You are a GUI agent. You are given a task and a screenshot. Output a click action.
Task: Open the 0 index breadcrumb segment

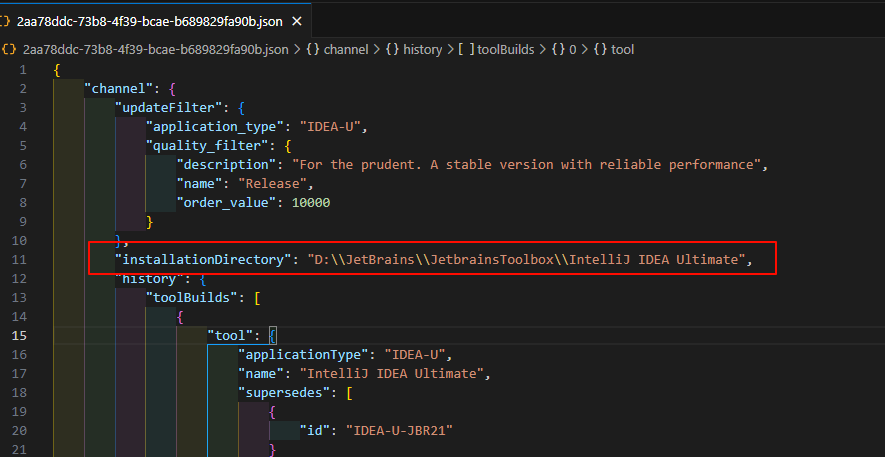pos(564,50)
